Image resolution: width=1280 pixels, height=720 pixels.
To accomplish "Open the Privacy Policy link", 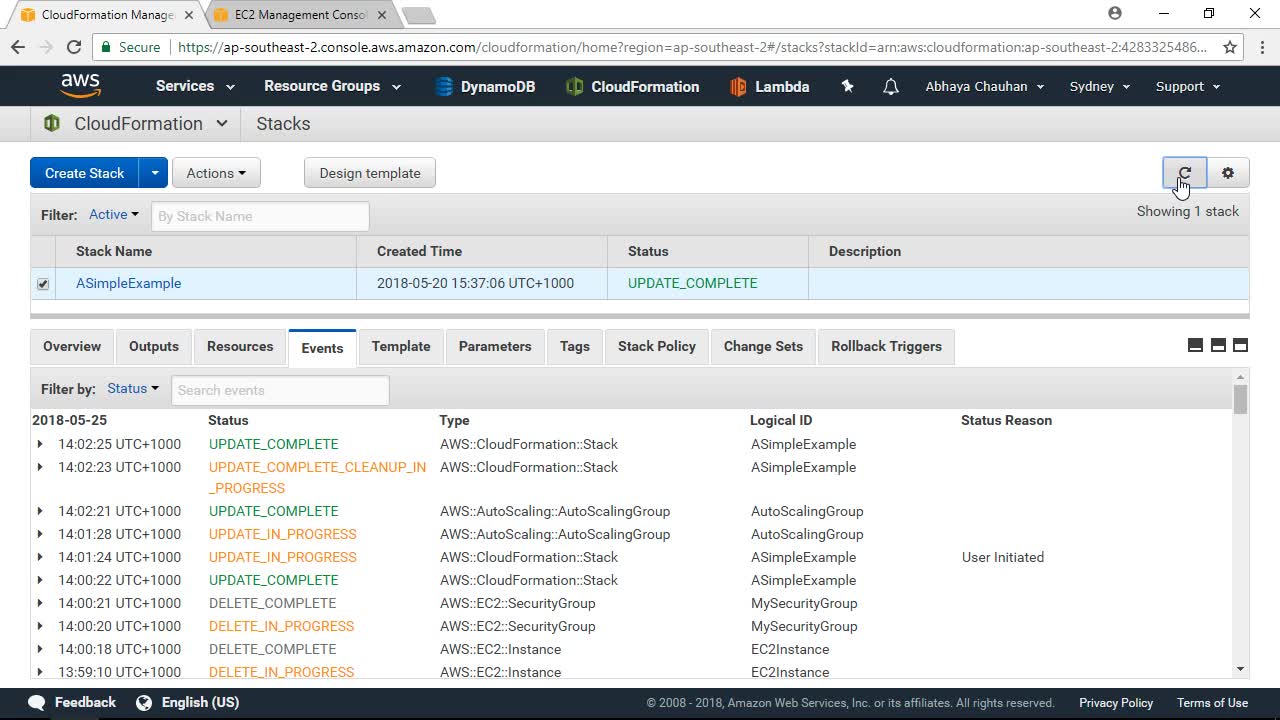I will tap(1116, 703).
